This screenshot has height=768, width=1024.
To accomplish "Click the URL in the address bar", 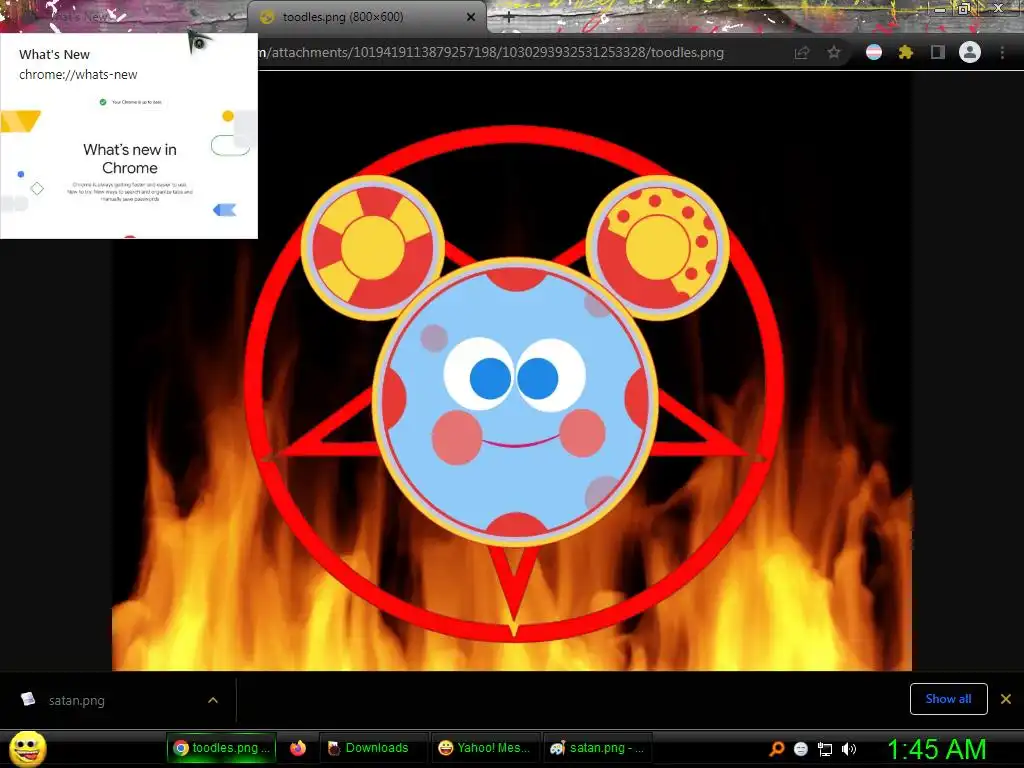I will coord(491,52).
